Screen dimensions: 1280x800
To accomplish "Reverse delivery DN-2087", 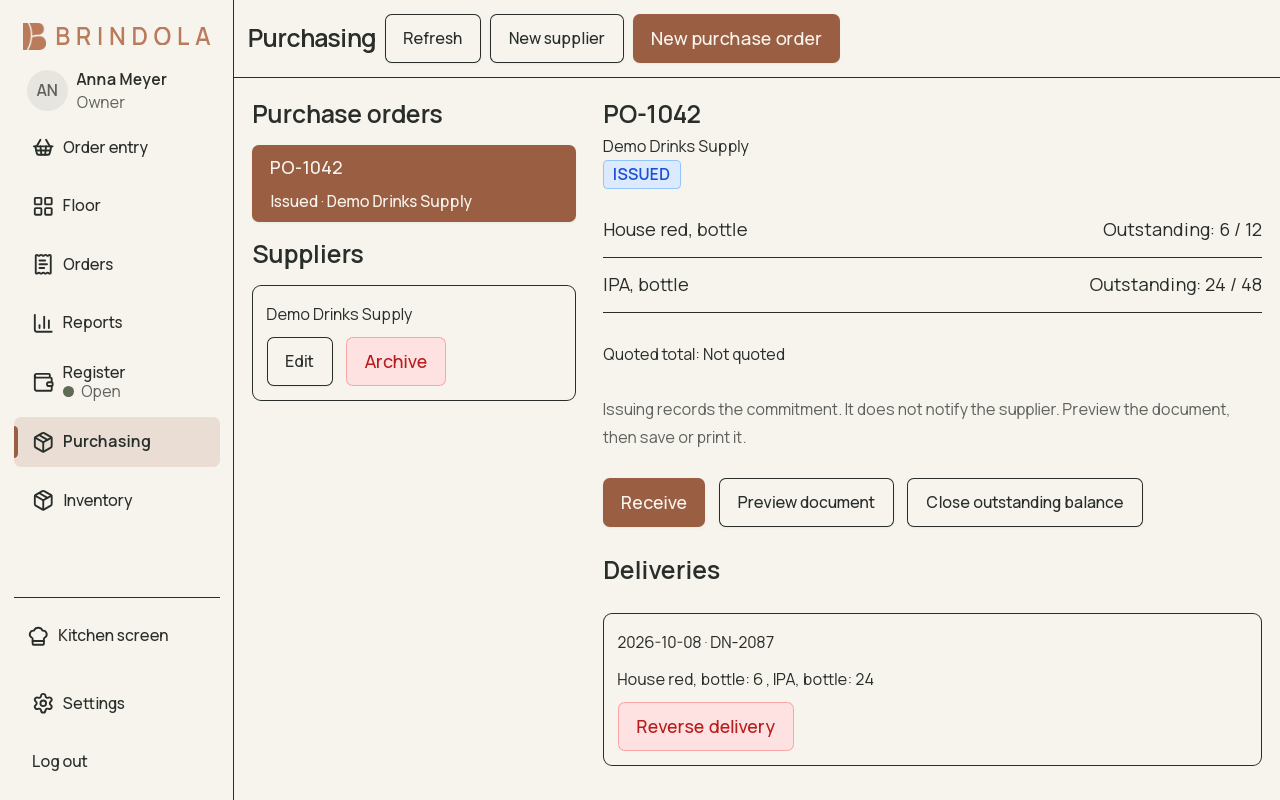I will [x=706, y=727].
